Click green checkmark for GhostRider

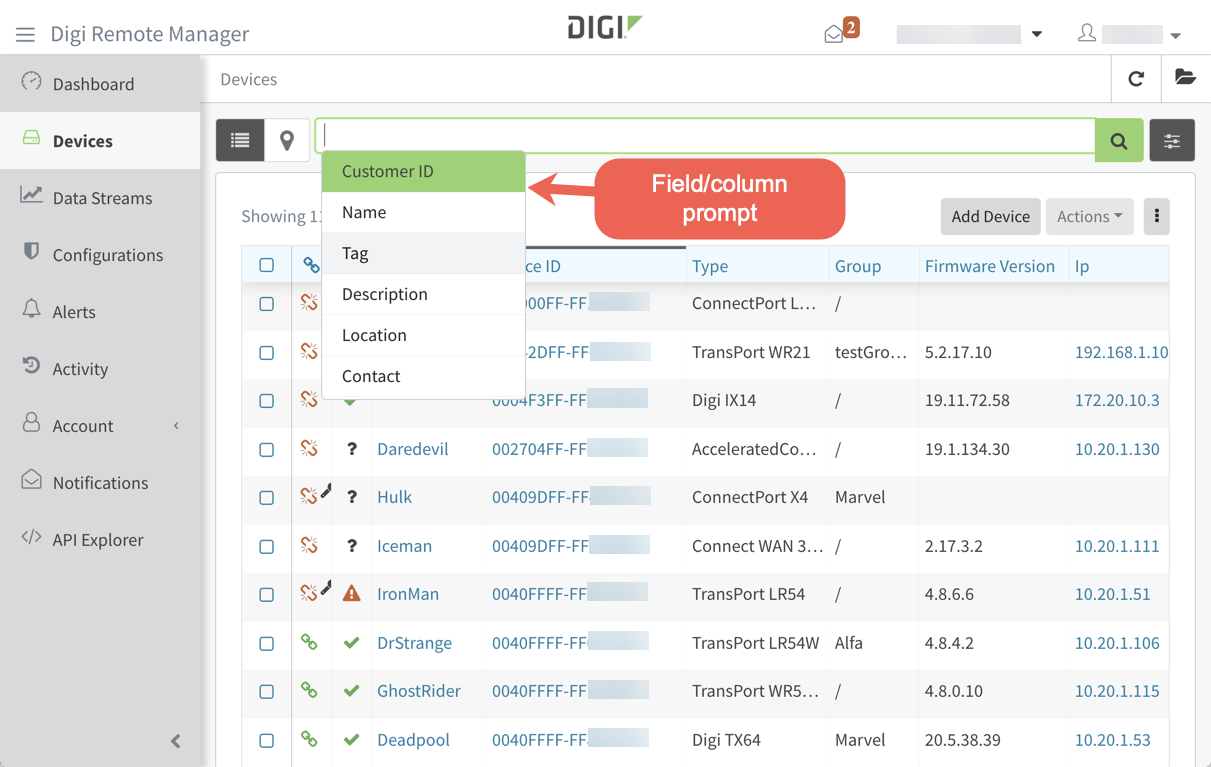pyautogui.click(x=352, y=691)
